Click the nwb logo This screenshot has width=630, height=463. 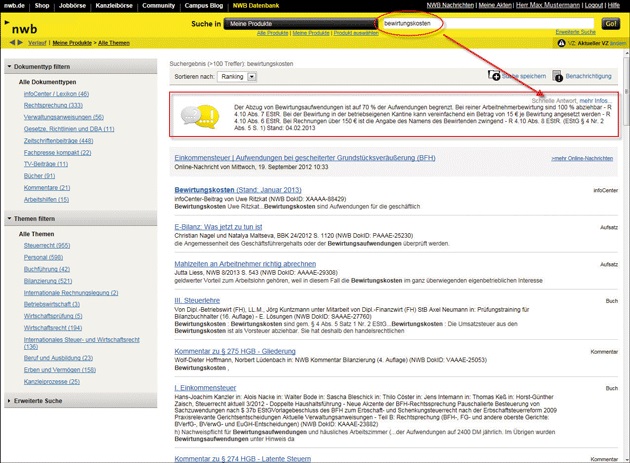(x=22, y=30)
